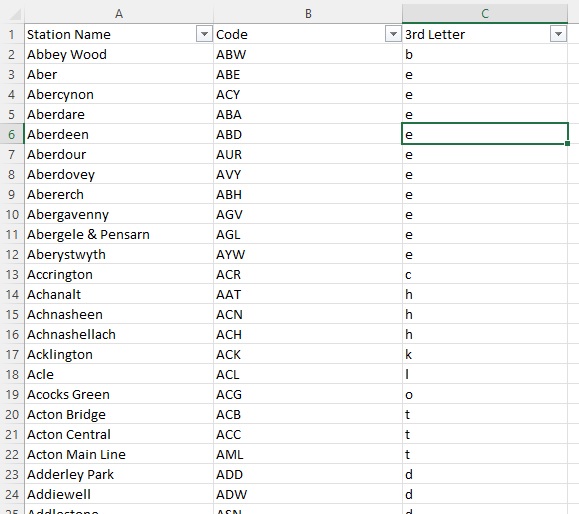Select the 'Abererch' cell
579x514 pixels.
(x=119, y=194)
